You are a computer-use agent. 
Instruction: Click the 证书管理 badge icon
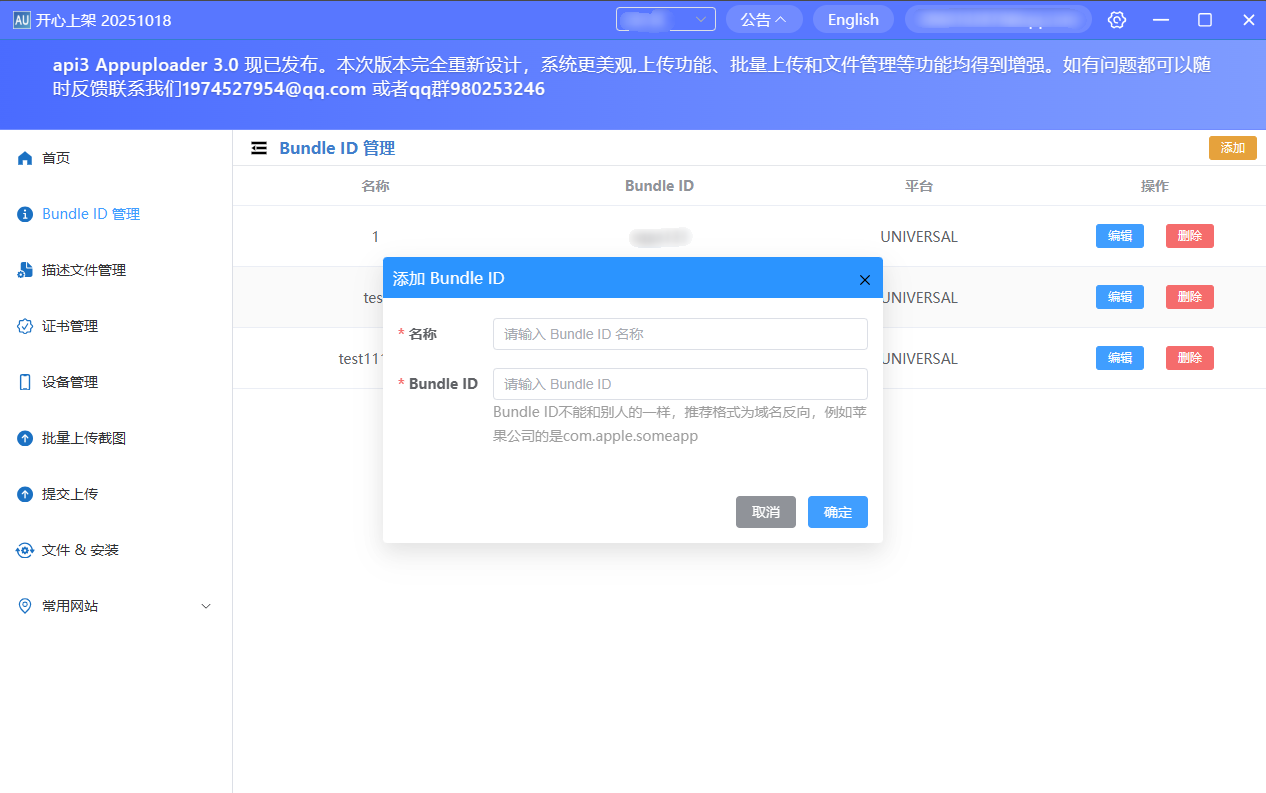coord(25,326)
